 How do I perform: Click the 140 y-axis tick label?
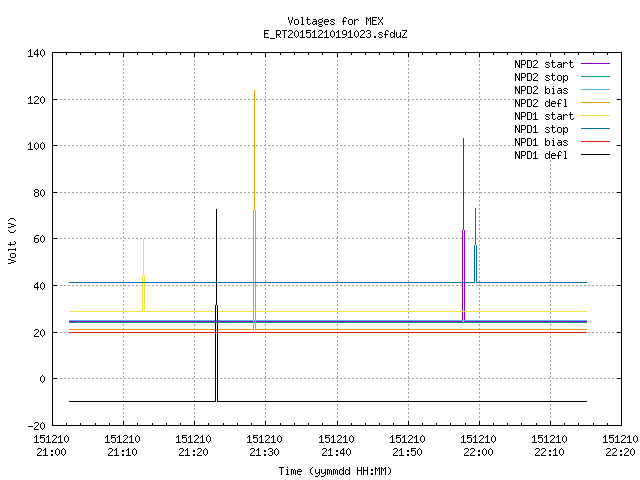36,53
